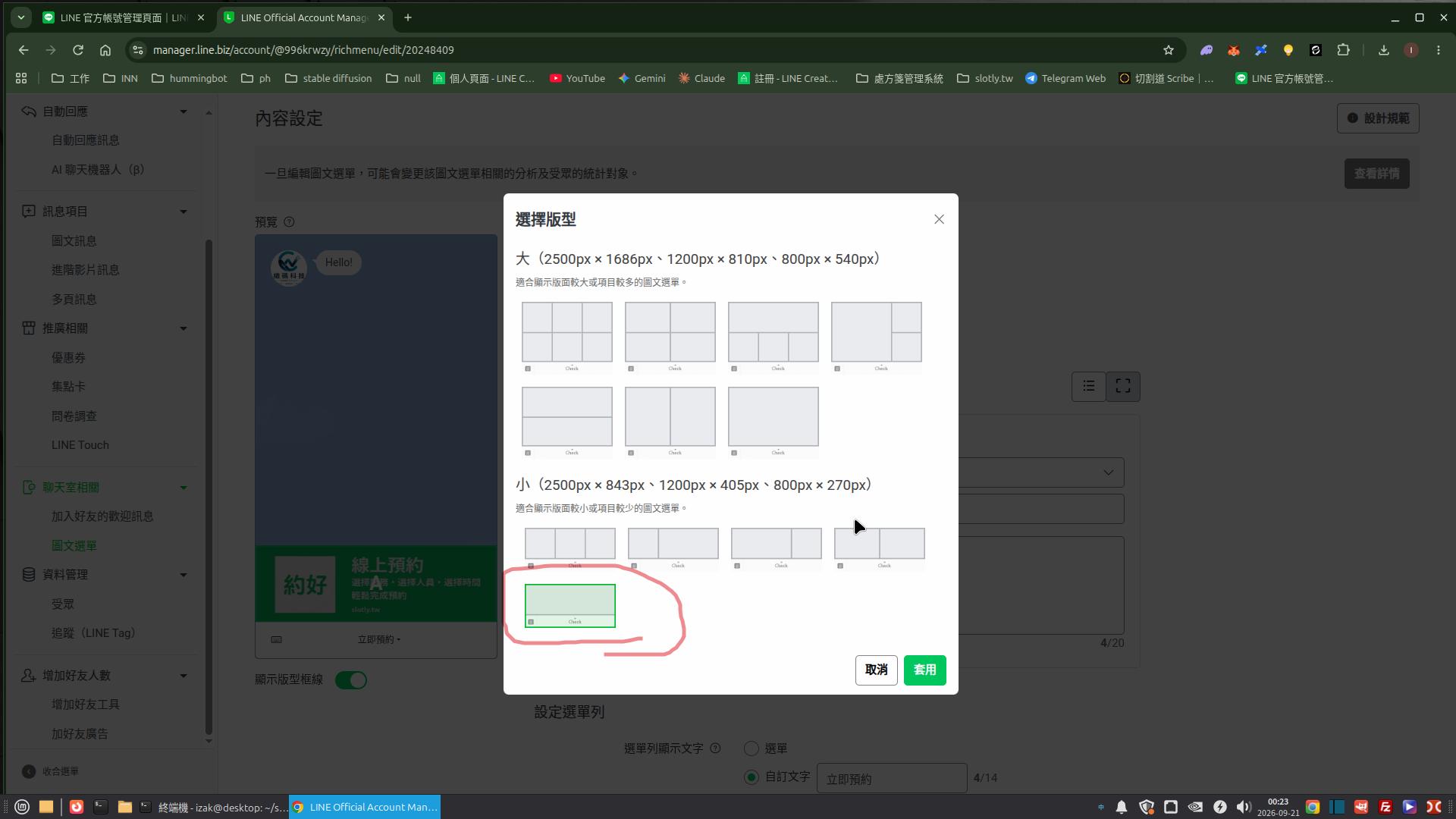Collapse 推廣相關 sidebar section
This screenshot has height=819, width=1456.
click(183, 328)
